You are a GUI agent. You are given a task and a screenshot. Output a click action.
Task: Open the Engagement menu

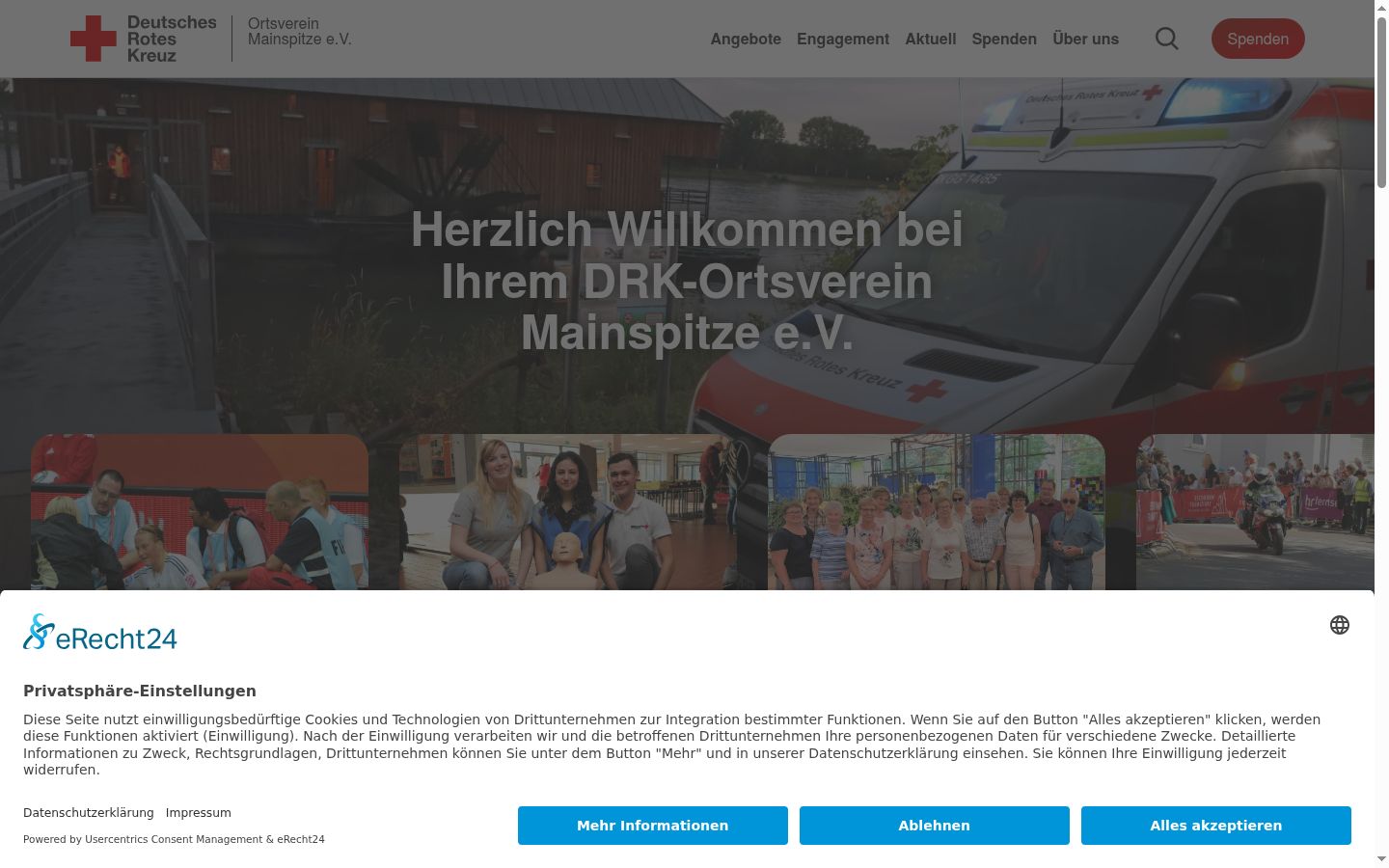(843, 39)
